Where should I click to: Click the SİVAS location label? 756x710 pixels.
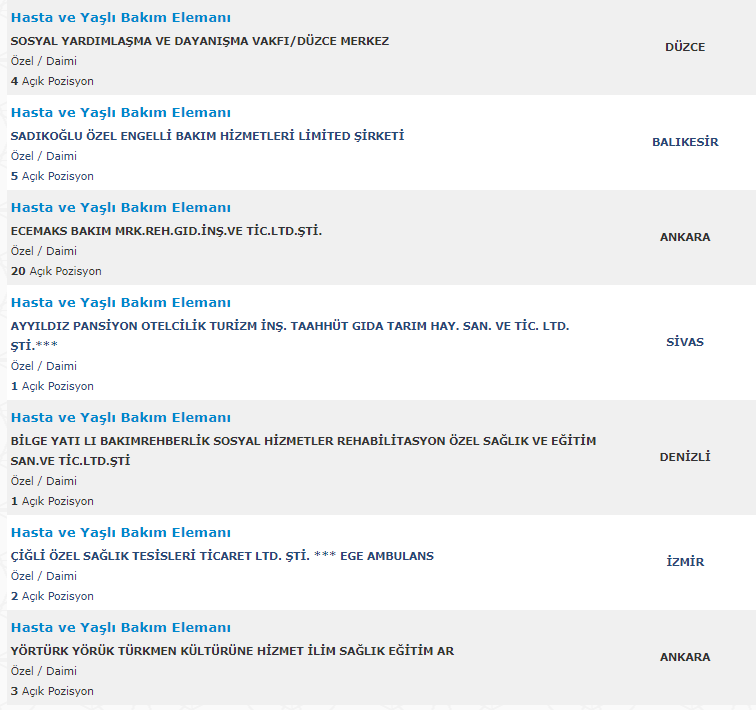click(685, 342)
